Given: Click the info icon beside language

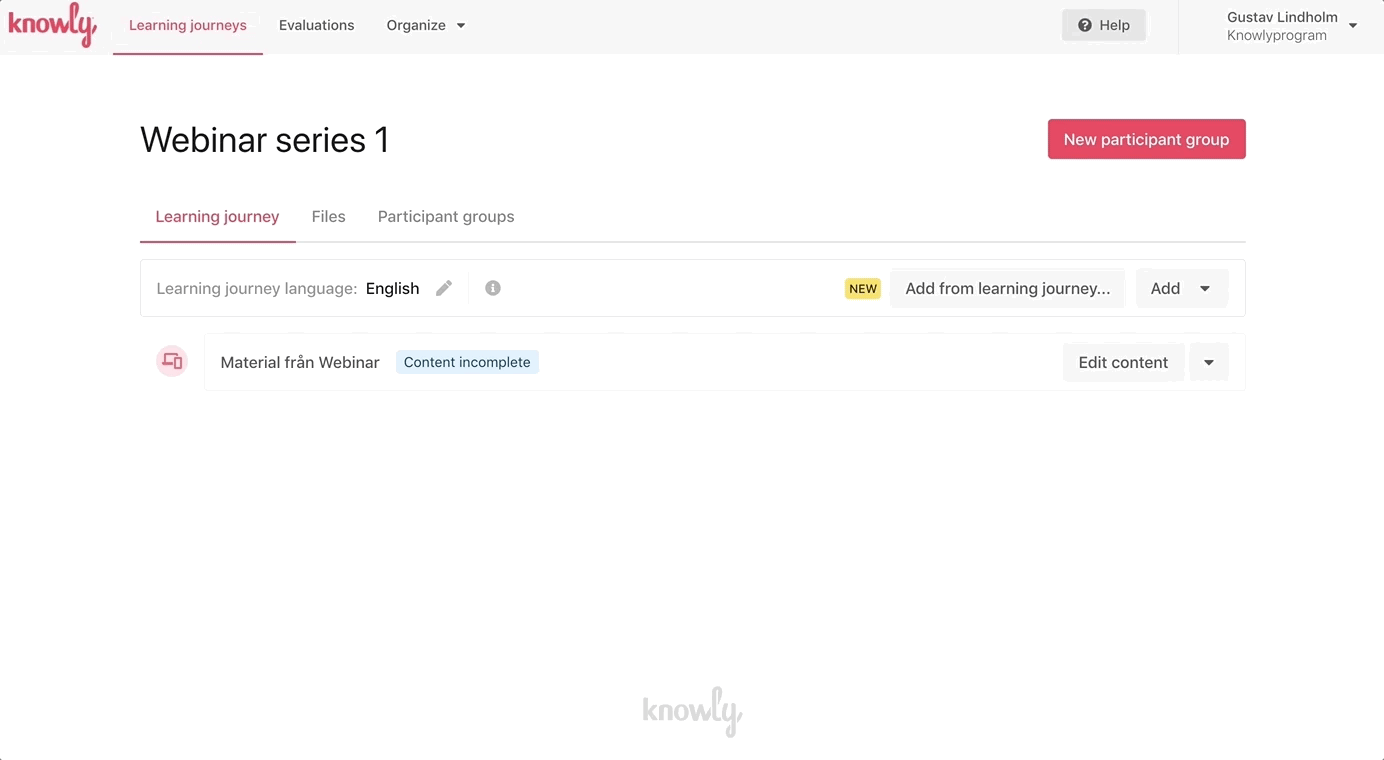Looking at the screenshot, I should point(493,288).
